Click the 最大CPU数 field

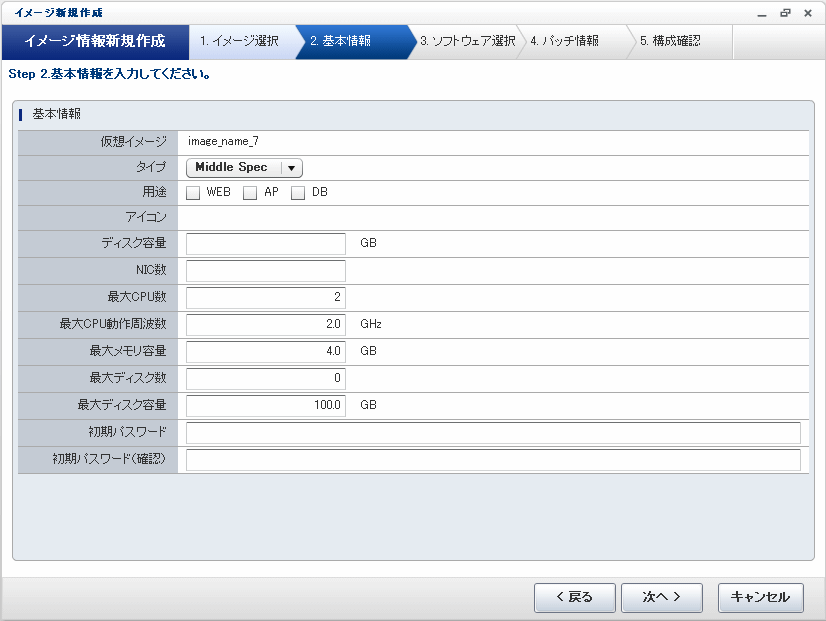click(x=266, y=298)
